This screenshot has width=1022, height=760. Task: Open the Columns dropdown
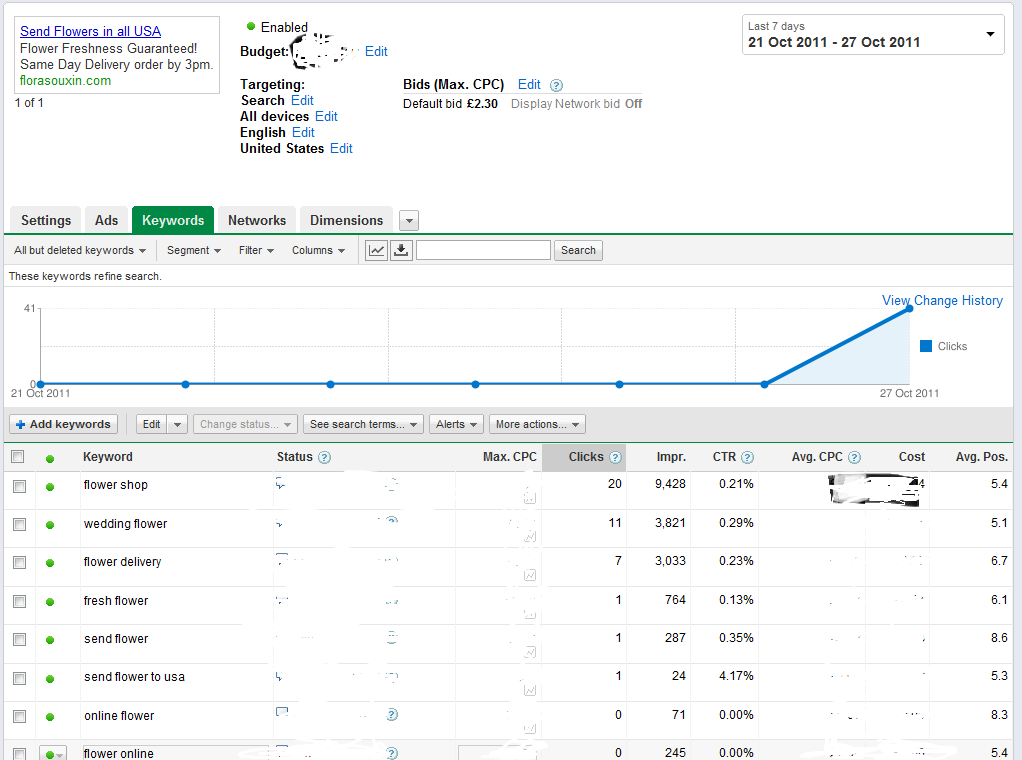(x=318, y=250)
